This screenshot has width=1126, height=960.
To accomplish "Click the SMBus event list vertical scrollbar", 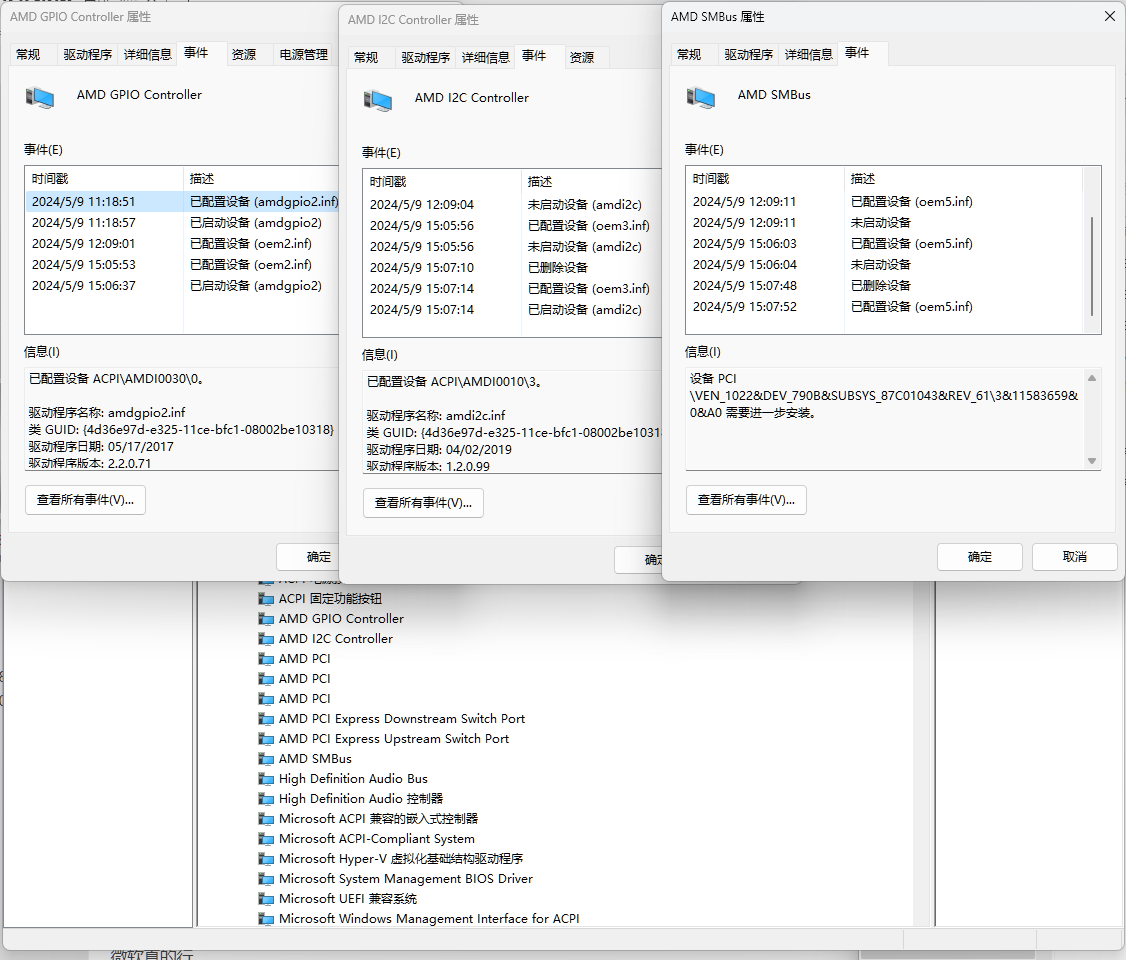I will [1091, 265].
